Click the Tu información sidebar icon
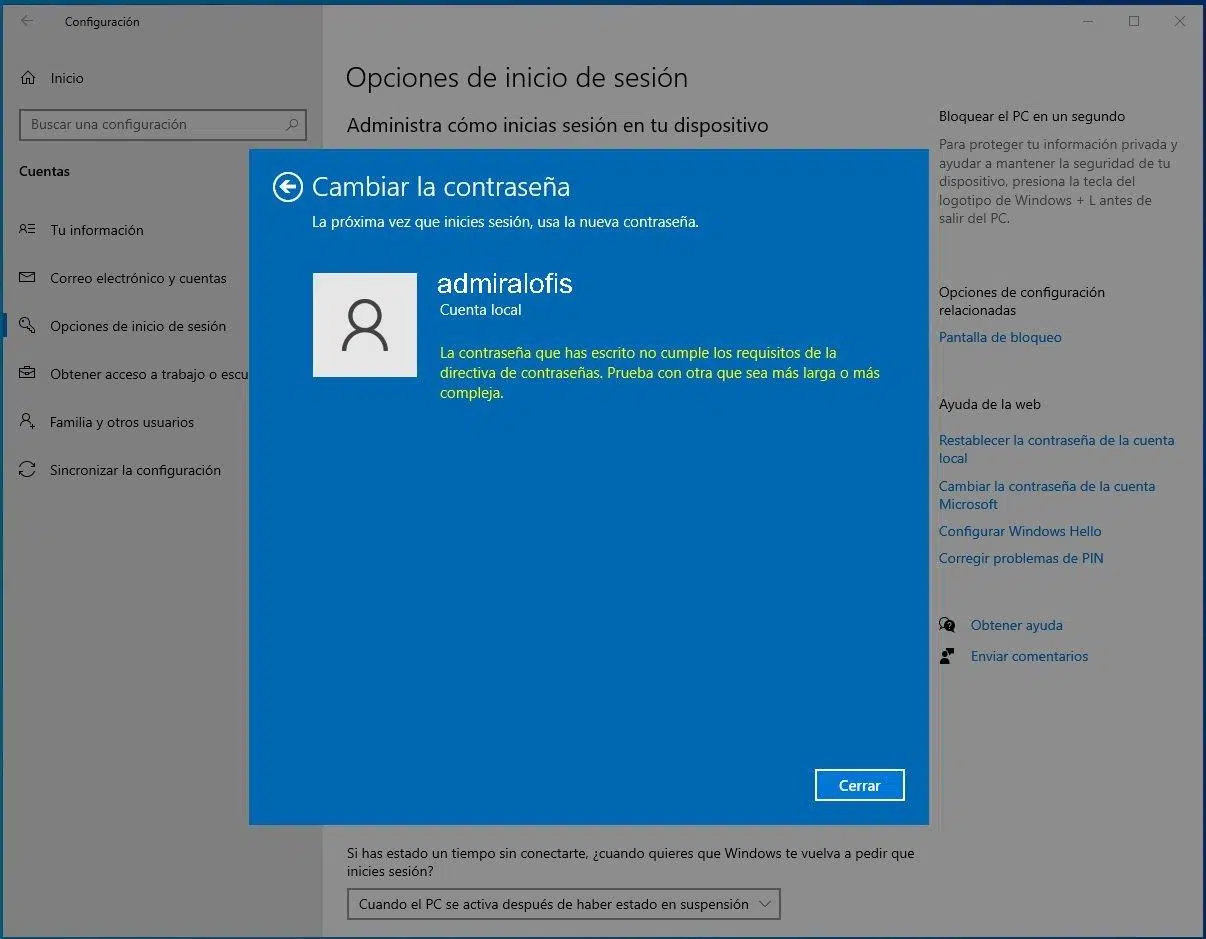 tap(28, 230)
